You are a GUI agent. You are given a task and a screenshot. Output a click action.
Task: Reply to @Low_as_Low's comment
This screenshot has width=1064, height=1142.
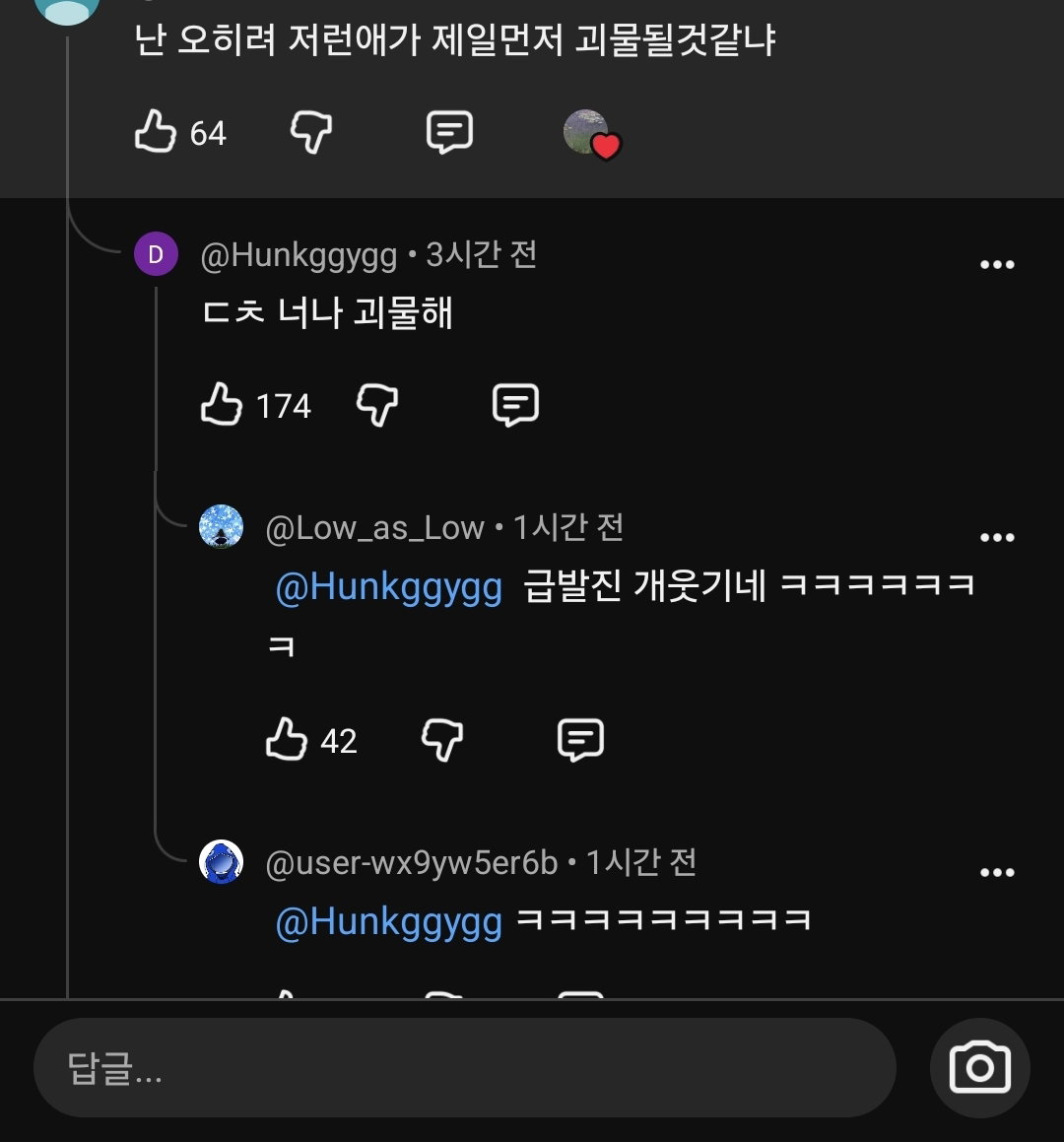580,740
